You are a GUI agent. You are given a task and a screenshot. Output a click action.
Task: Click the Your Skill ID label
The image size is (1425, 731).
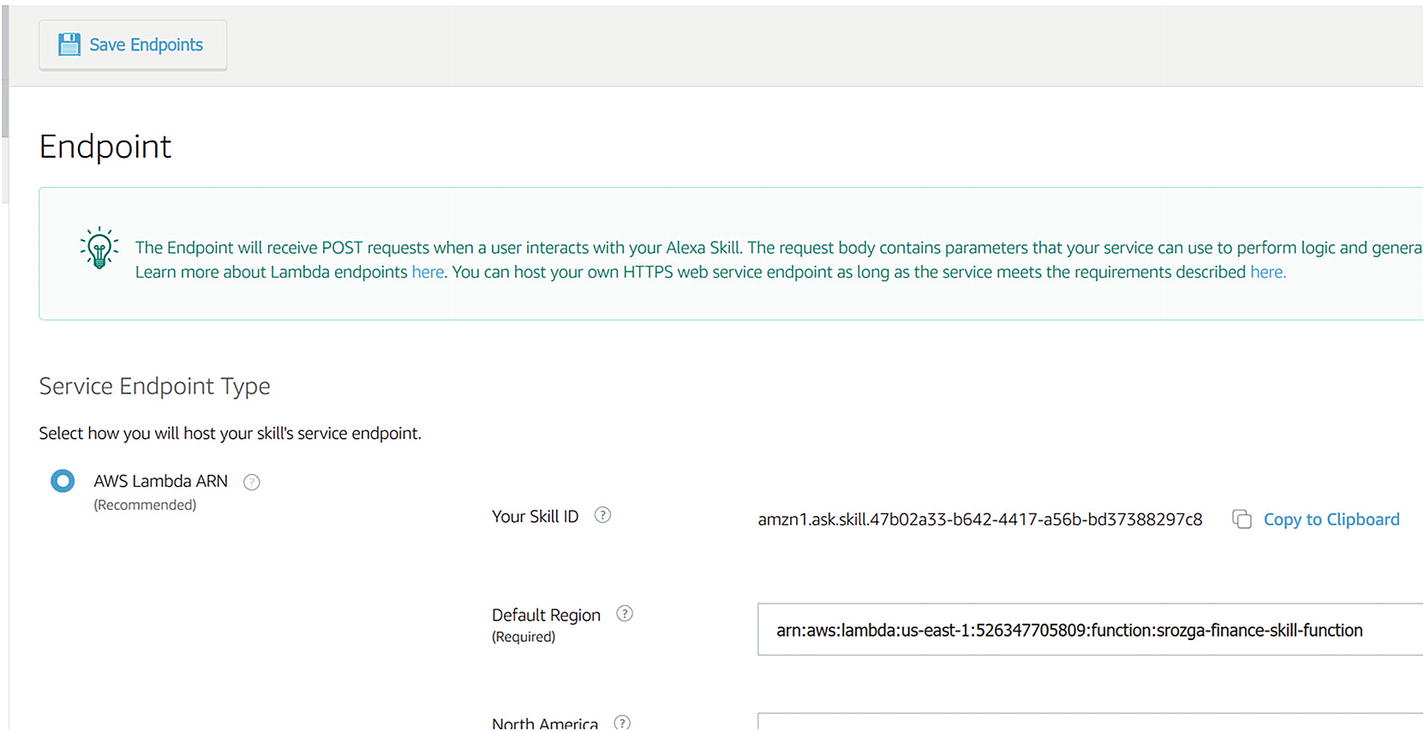point(535,517)
